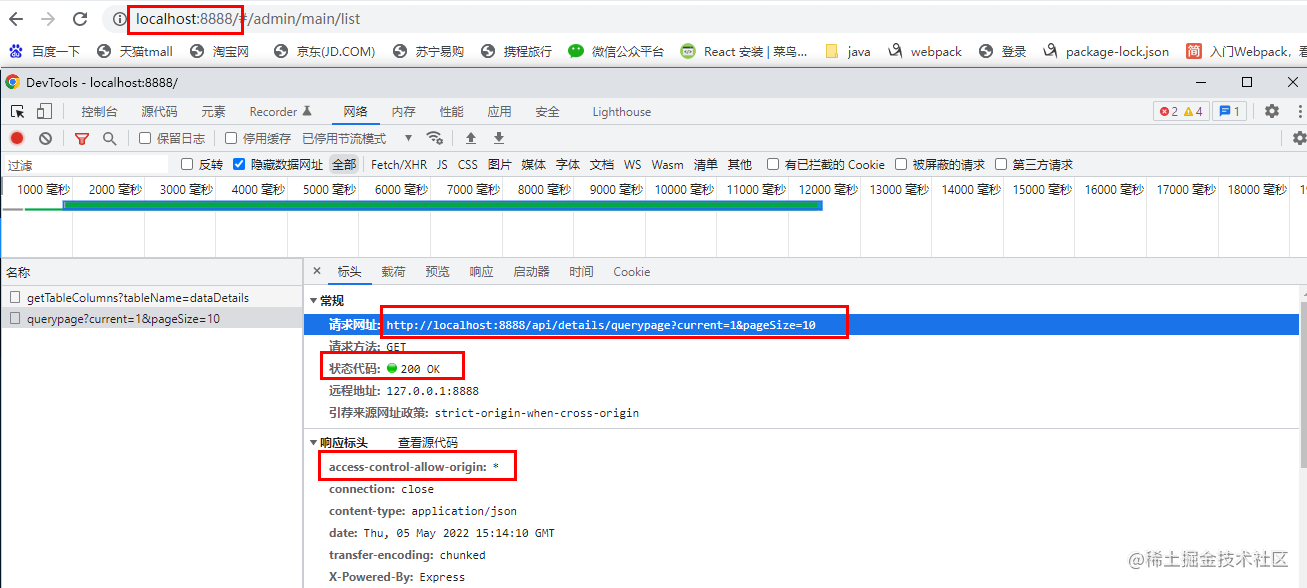Switch to 源代码 panel
Image resolution: width=1307 pixels, height=588 pixels.
pos(159,111)
